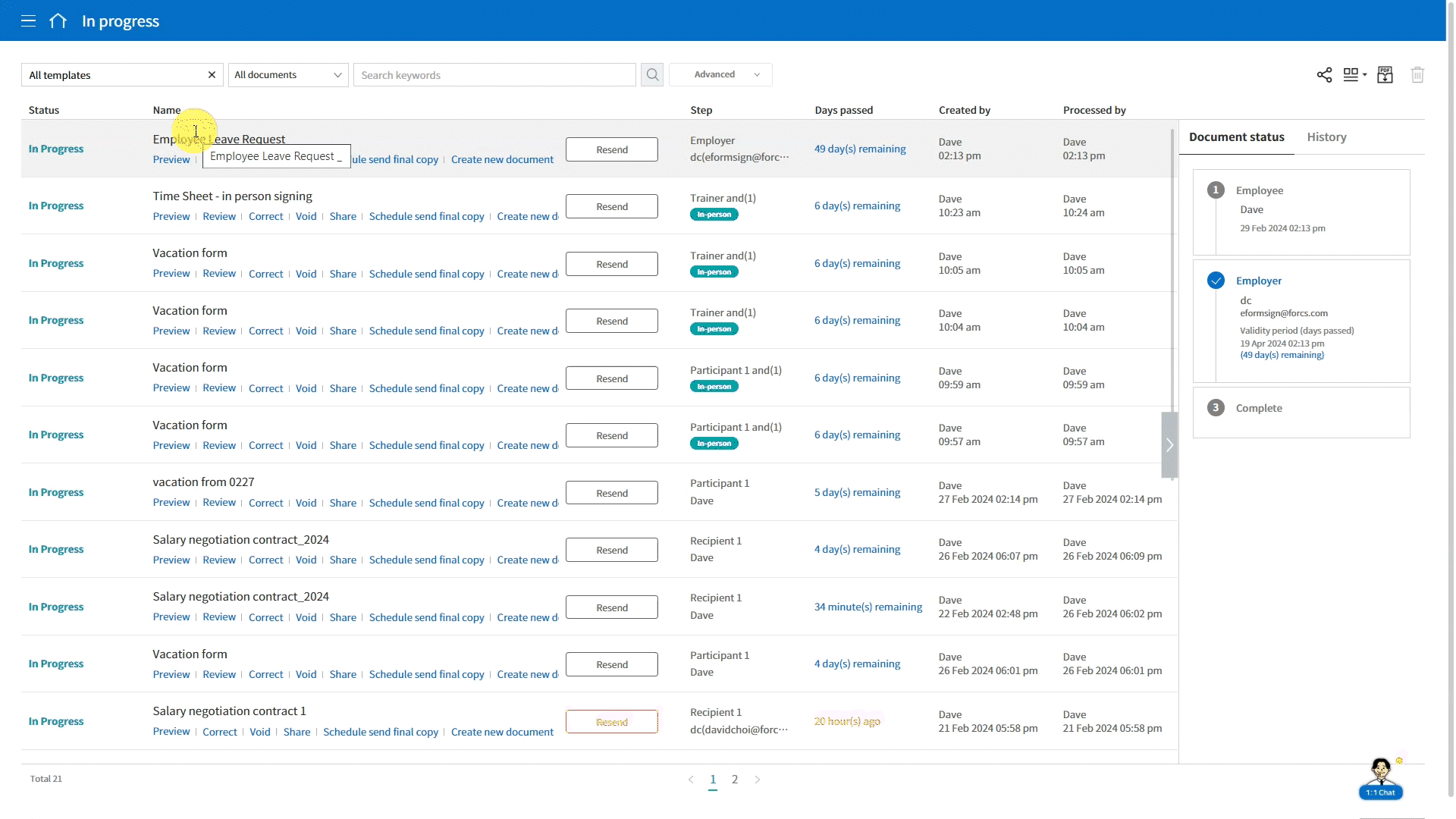Image resolution: width=1456 pixels, height=819 pixels.
Task: Click the Days passed column header
Action: (x=844, y=110)
